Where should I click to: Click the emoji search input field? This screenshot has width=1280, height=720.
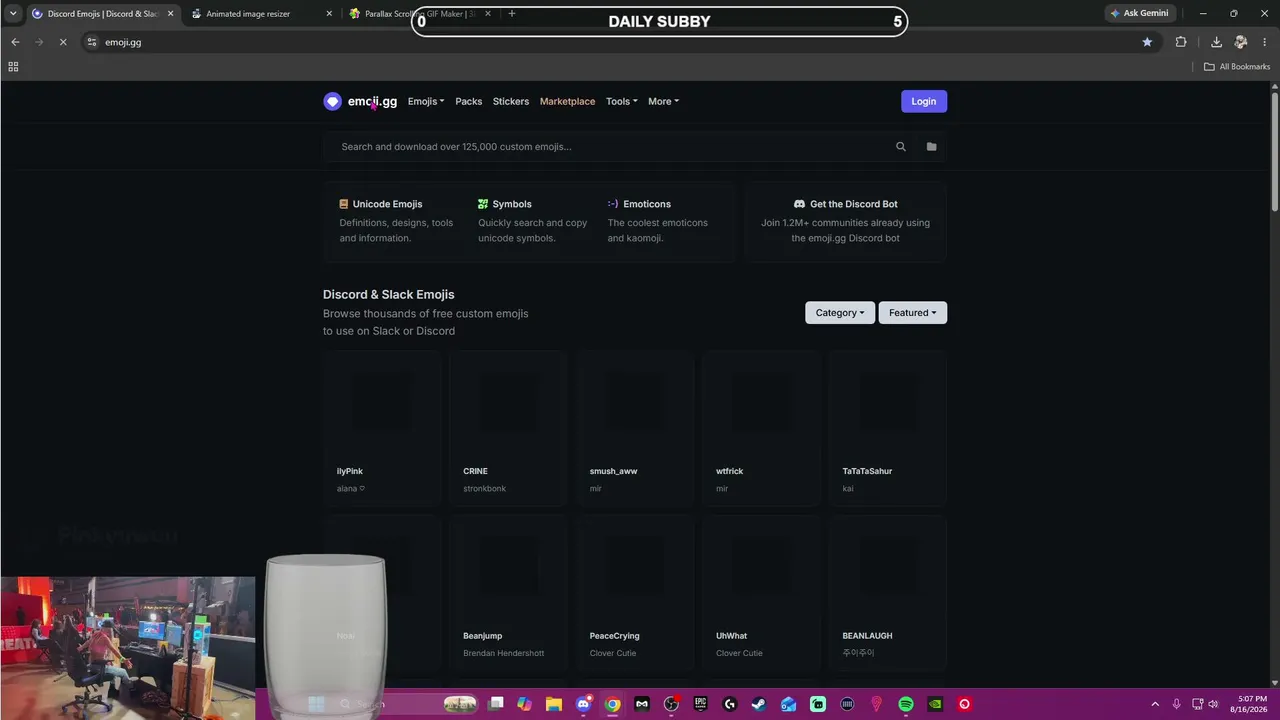(610, 147)
